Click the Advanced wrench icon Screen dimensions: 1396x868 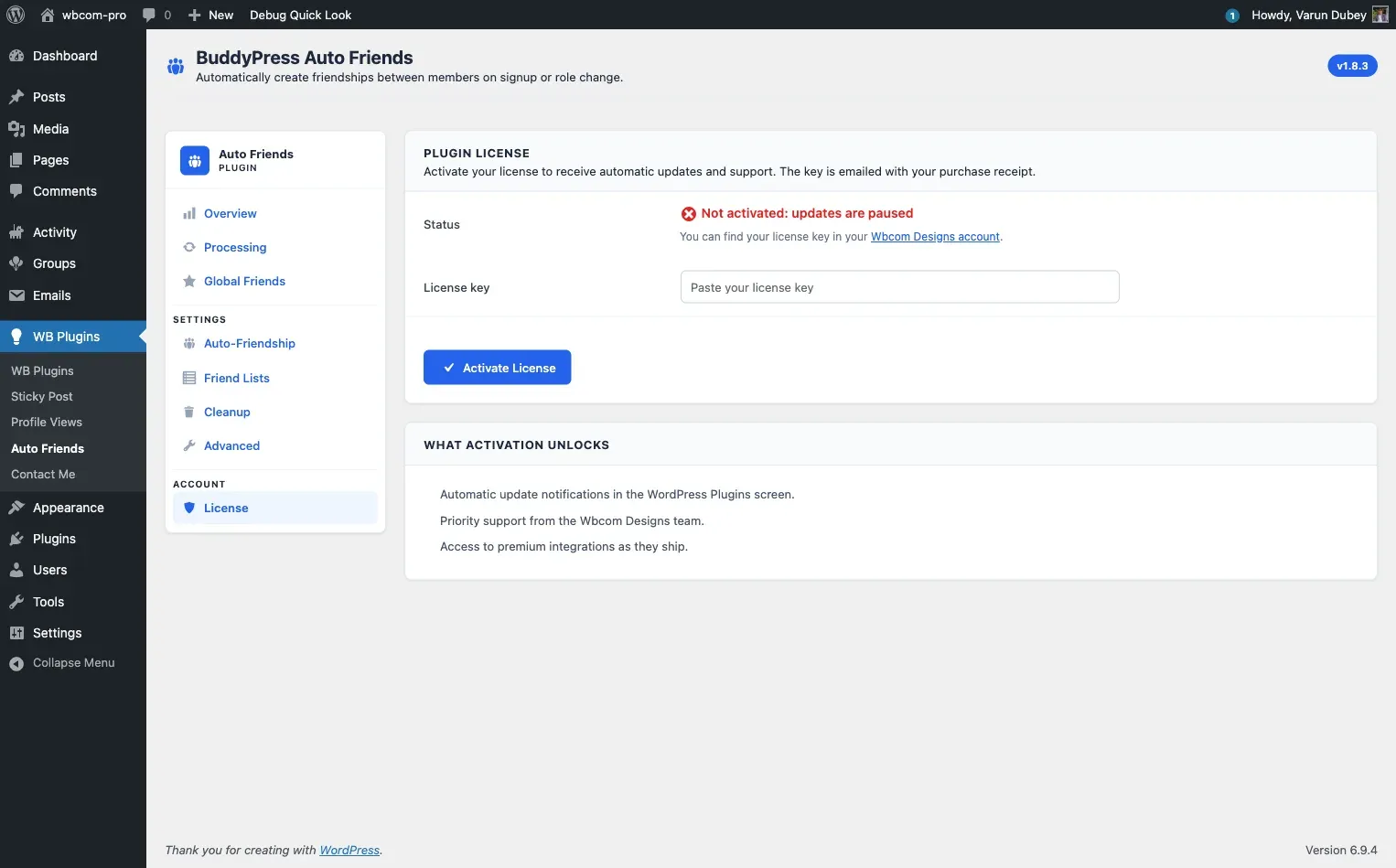point(189,446)
